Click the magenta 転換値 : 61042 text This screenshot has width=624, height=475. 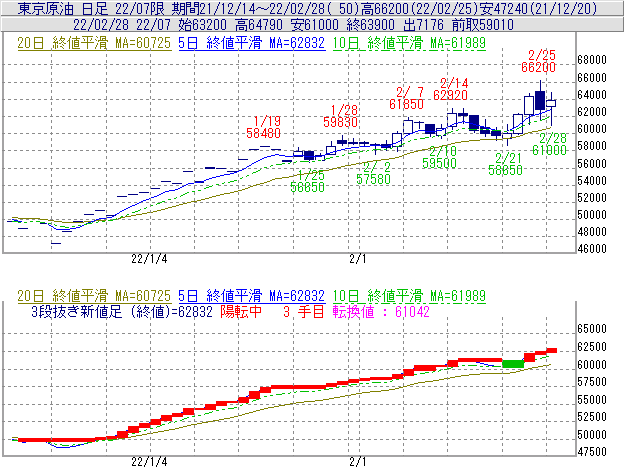pos(382,311)
